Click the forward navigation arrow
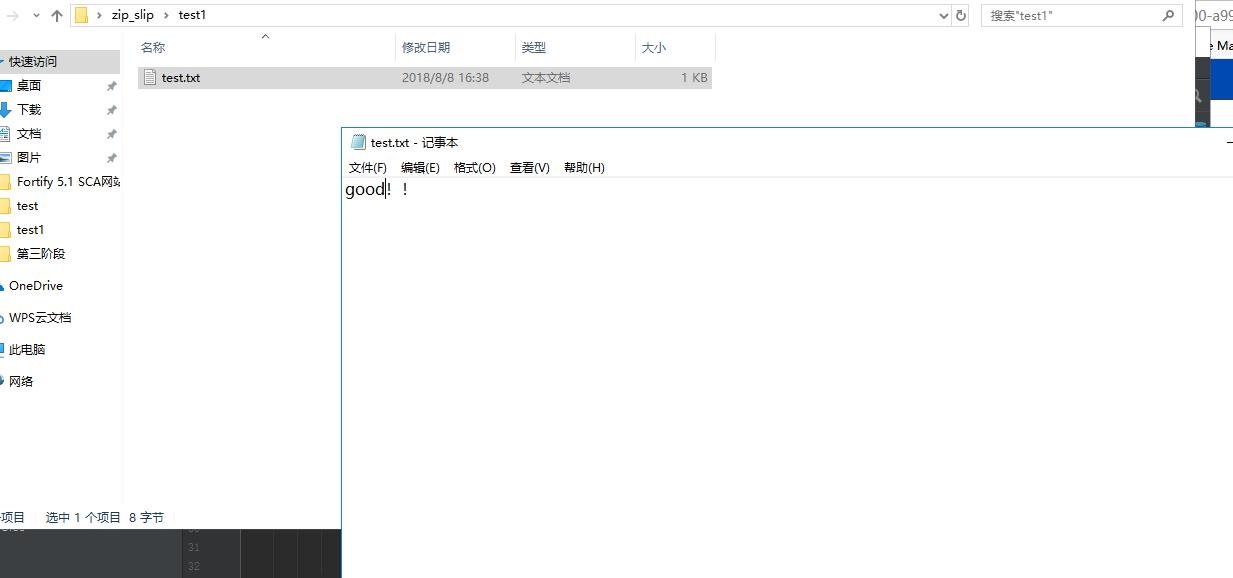Screen dimensions: 1233x578 click(x=13, y=16)
